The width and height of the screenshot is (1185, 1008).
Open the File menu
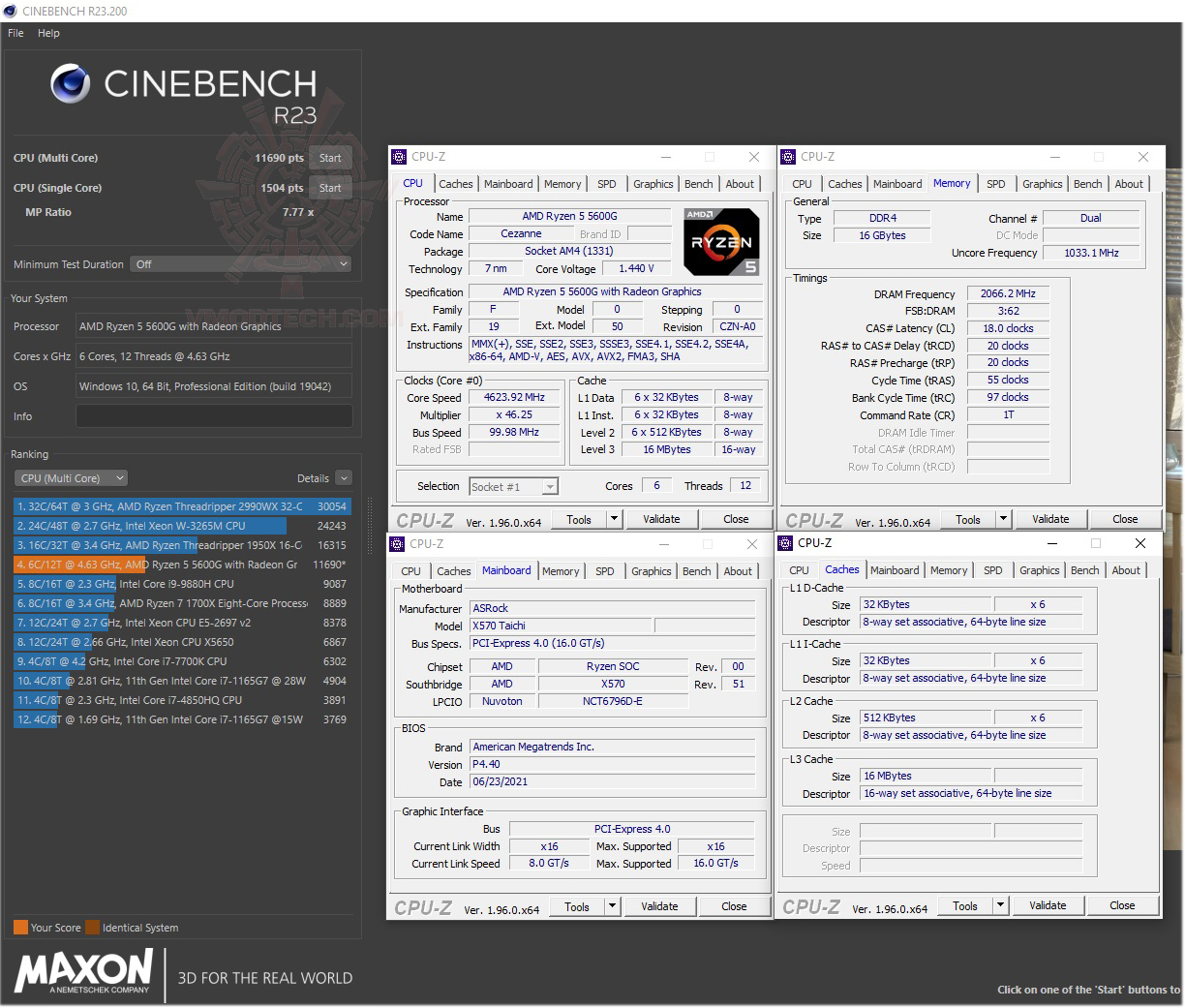pos(15,33)
